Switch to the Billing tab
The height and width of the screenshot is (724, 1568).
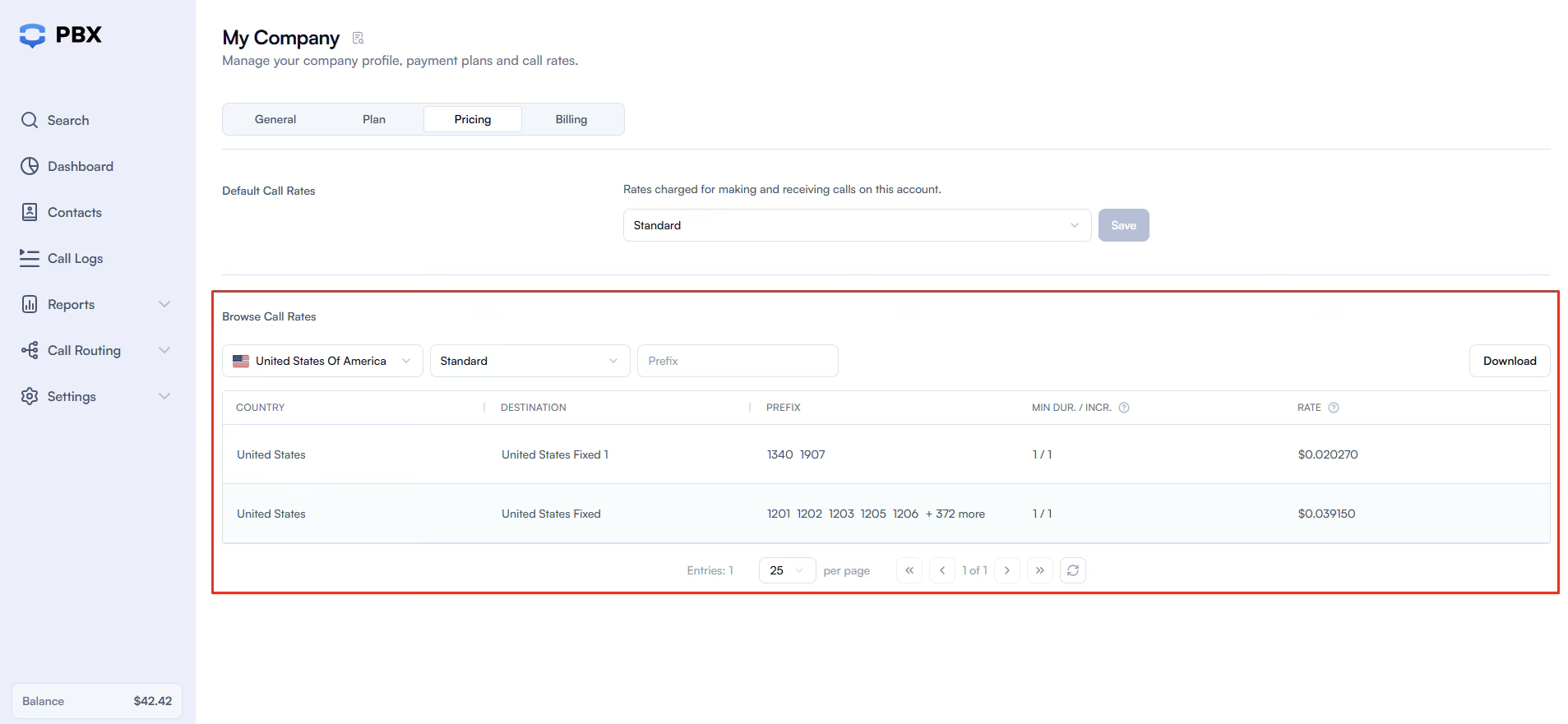571,119
